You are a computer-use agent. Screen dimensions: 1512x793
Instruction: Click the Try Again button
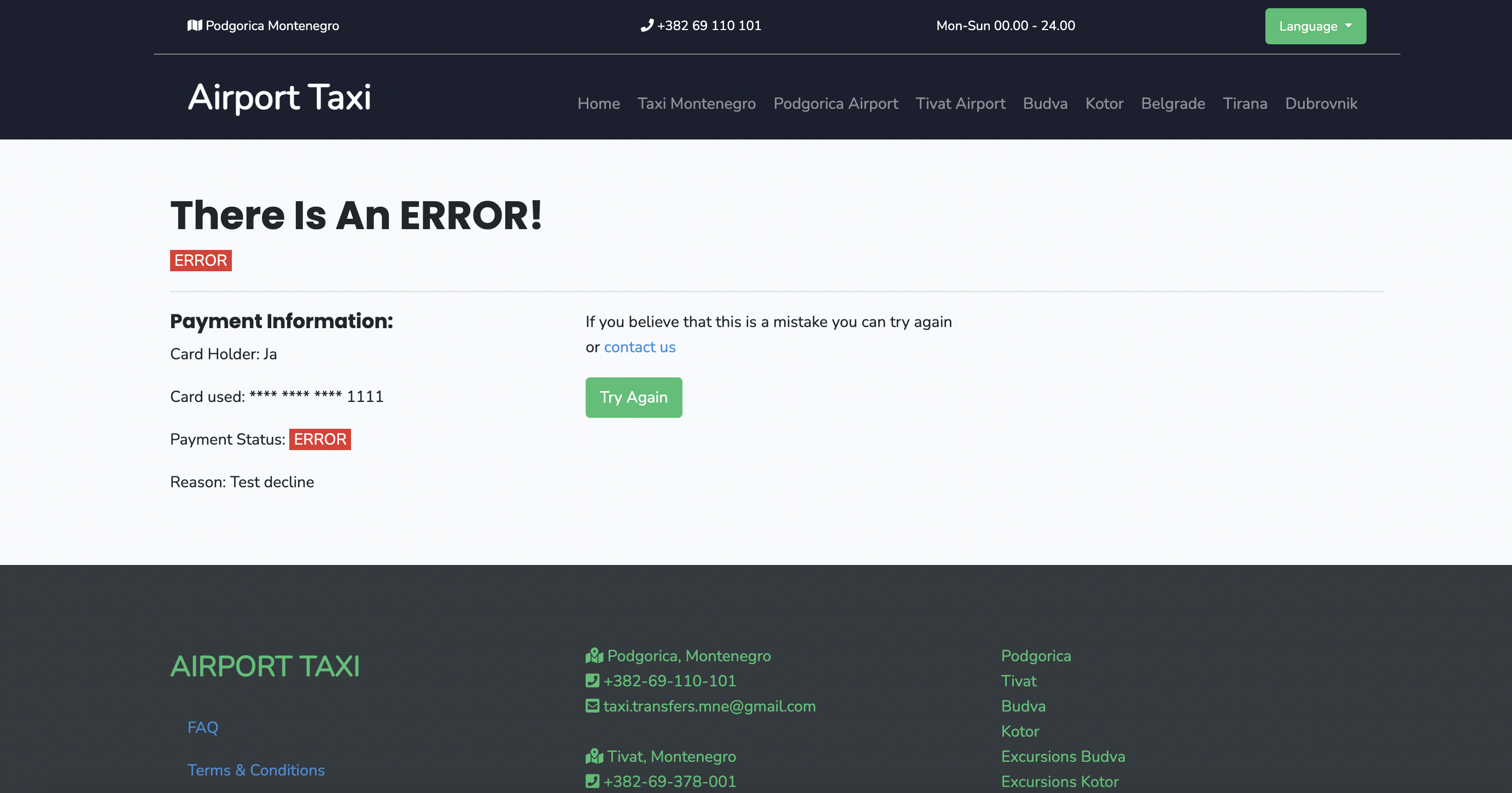click(634, 397)
